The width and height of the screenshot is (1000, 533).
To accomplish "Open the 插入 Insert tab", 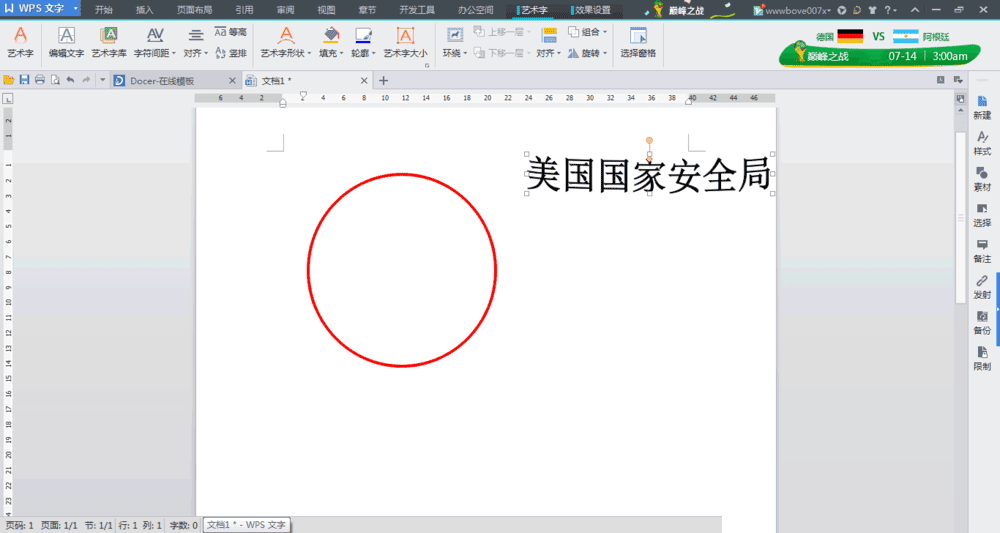I will tap(145, 10).
